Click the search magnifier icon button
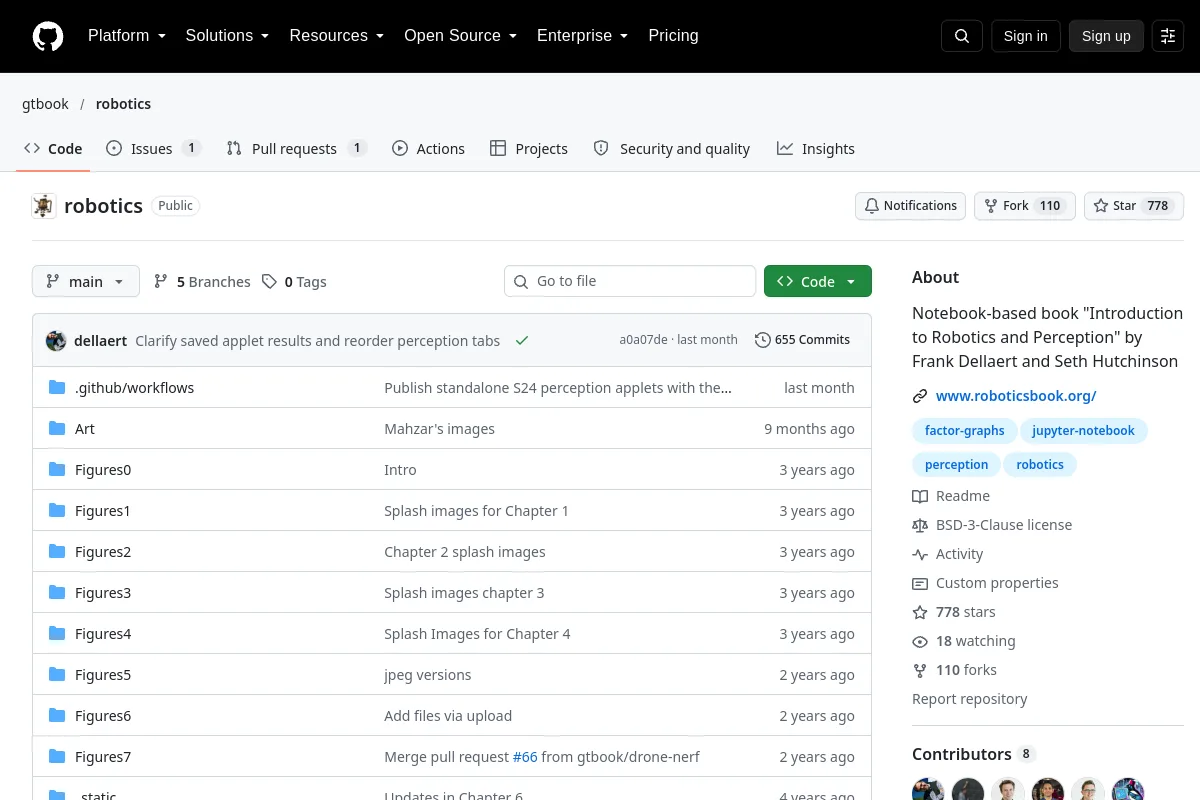 [962, 36]
